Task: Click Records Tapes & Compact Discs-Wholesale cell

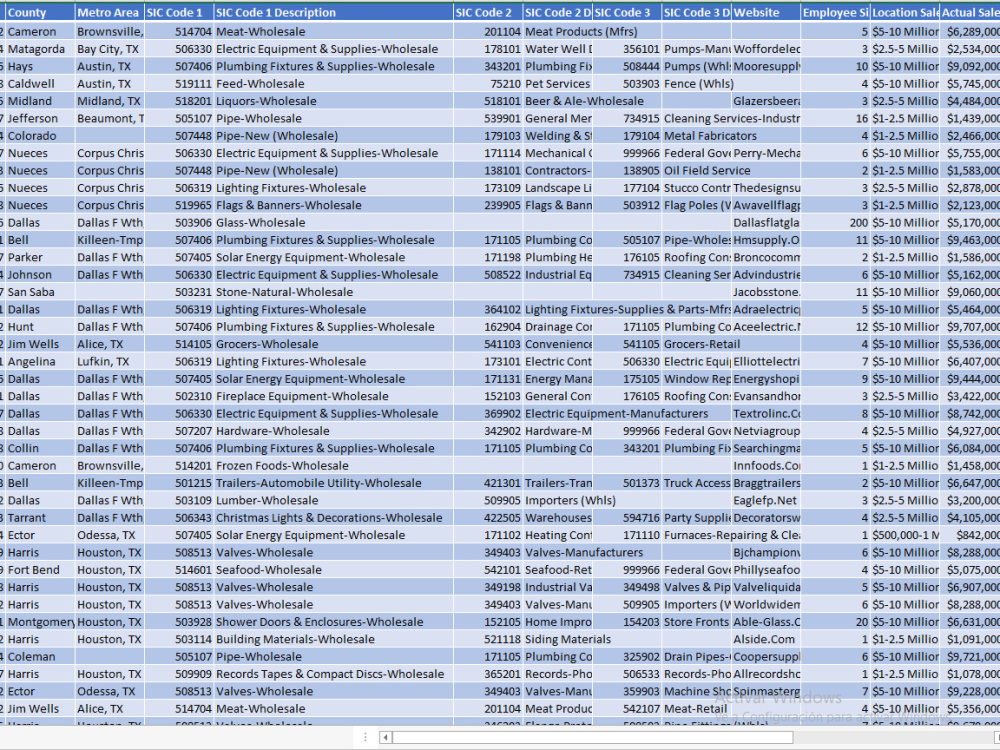Action: 333,674
